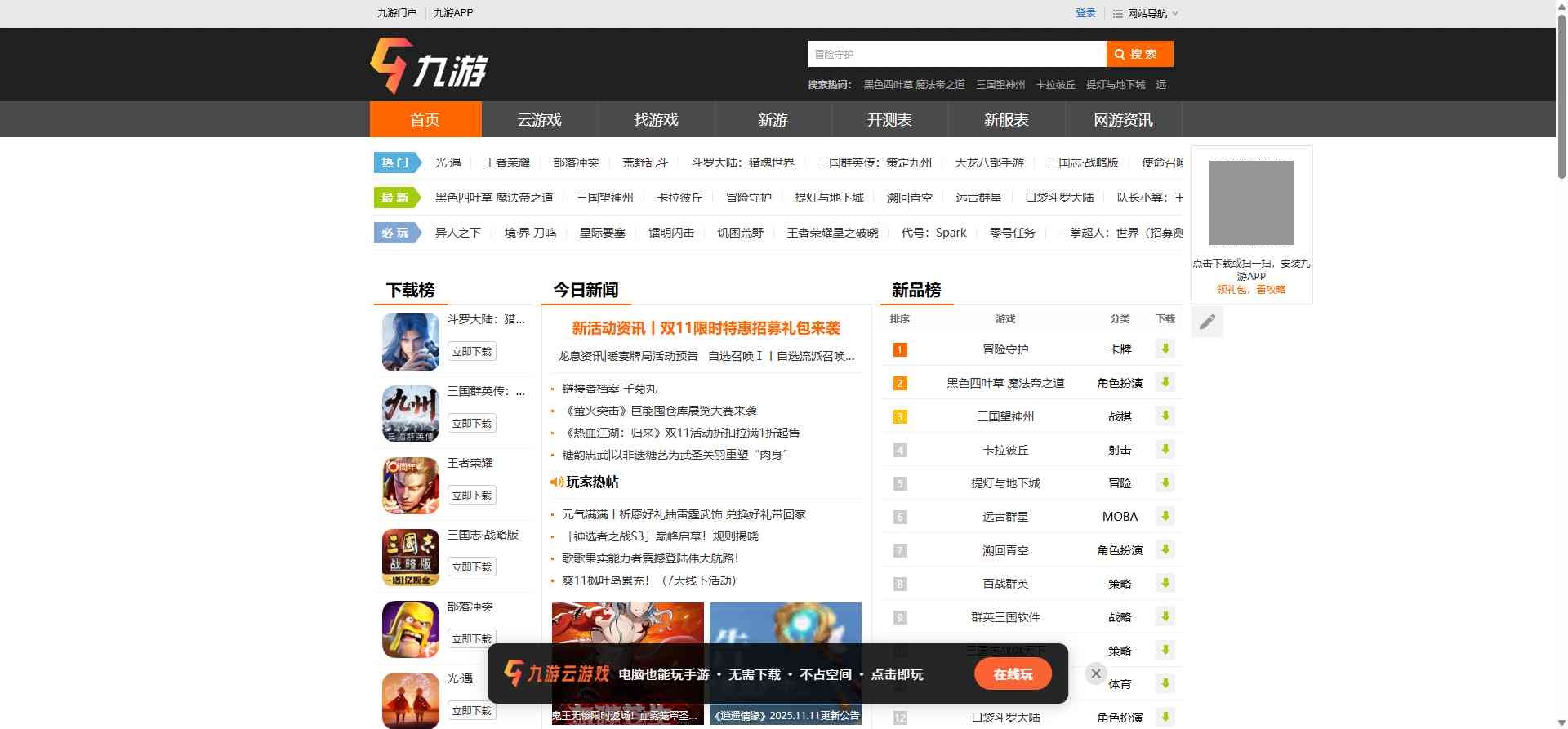Image resolution: width=1568 pixels, height=729 pixels.
Task: Click the orange 搜索 search button
Action: (1139, 54)
